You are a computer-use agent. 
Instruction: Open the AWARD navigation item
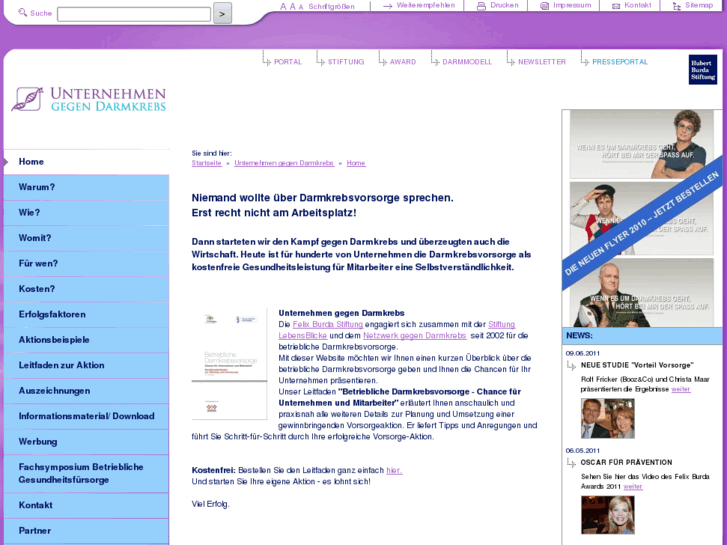tap(403, 62)
